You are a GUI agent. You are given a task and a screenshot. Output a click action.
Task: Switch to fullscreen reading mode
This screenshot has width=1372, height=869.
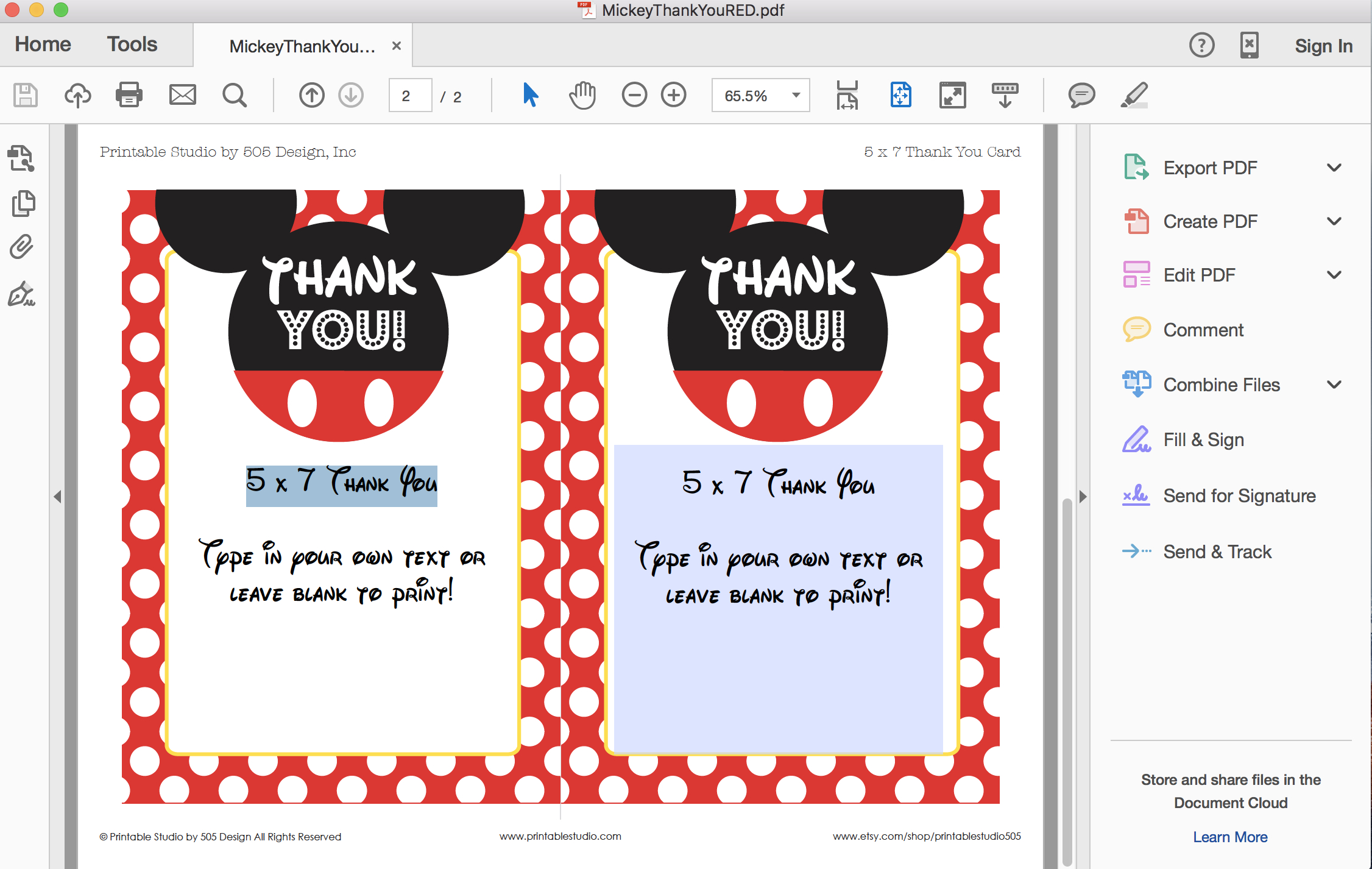coord(952,95)
